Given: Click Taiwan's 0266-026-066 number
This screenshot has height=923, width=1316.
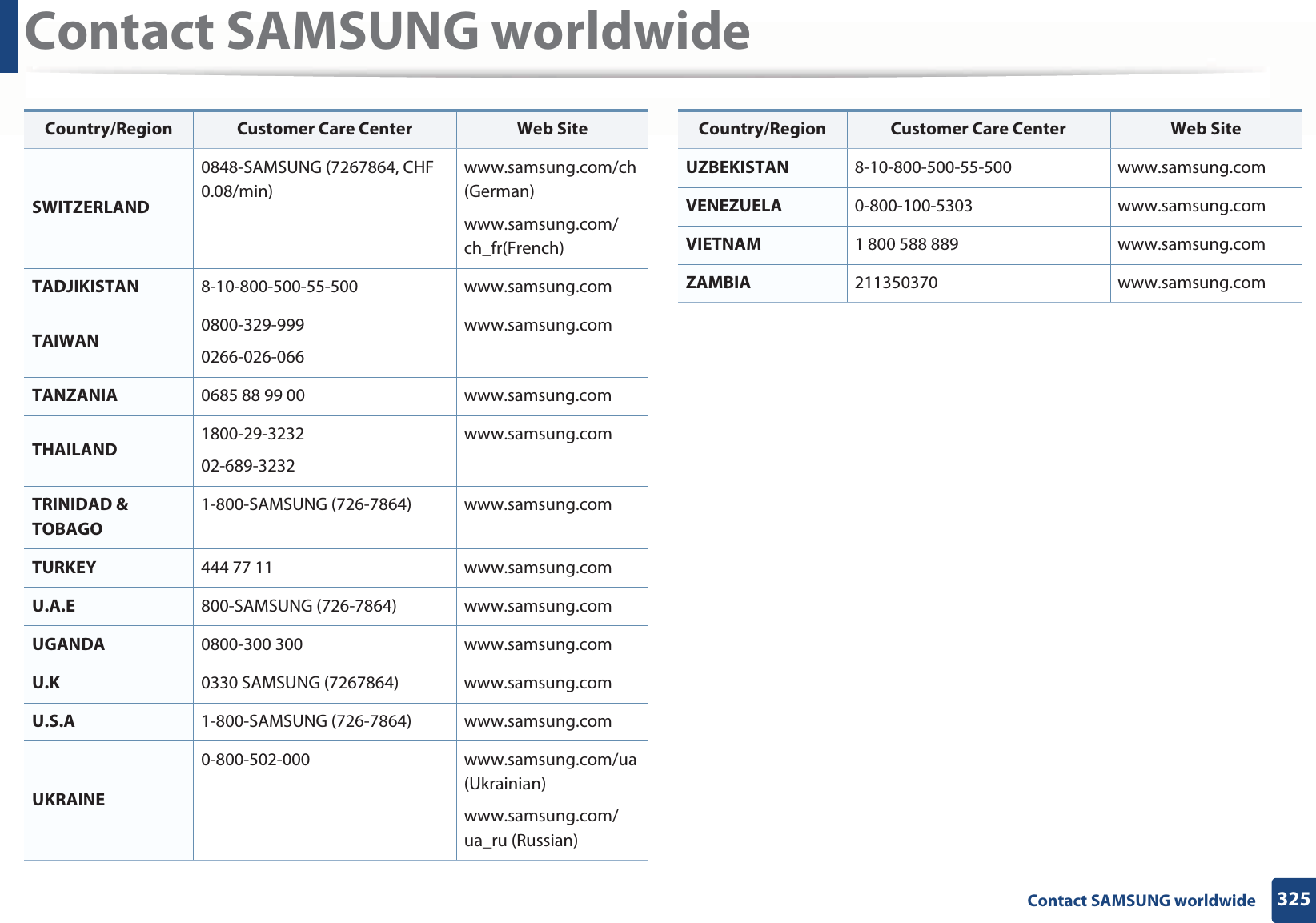Looking at the screenshot, I should coord(253,357).
